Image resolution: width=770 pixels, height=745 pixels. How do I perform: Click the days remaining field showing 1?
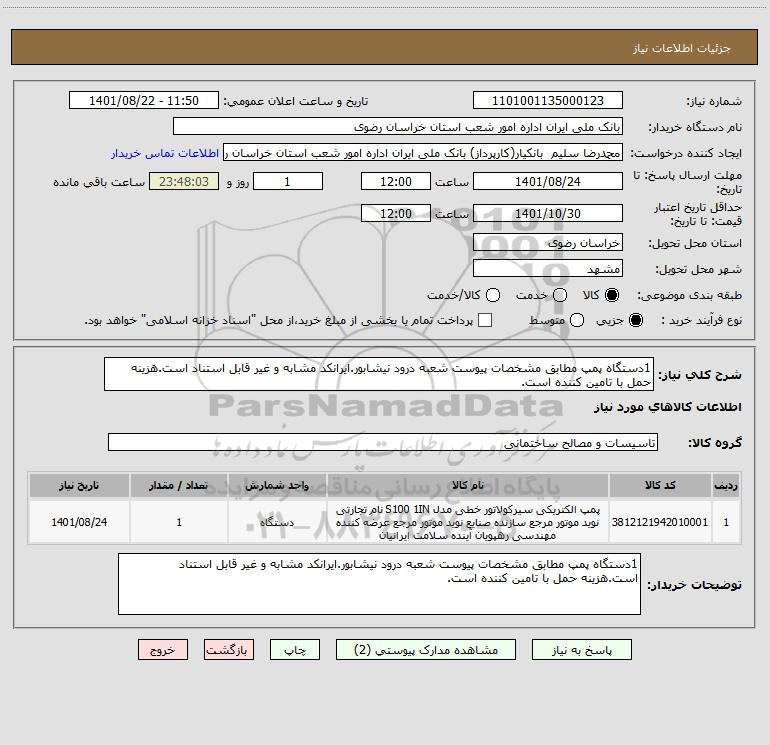[x=288, y=181]
